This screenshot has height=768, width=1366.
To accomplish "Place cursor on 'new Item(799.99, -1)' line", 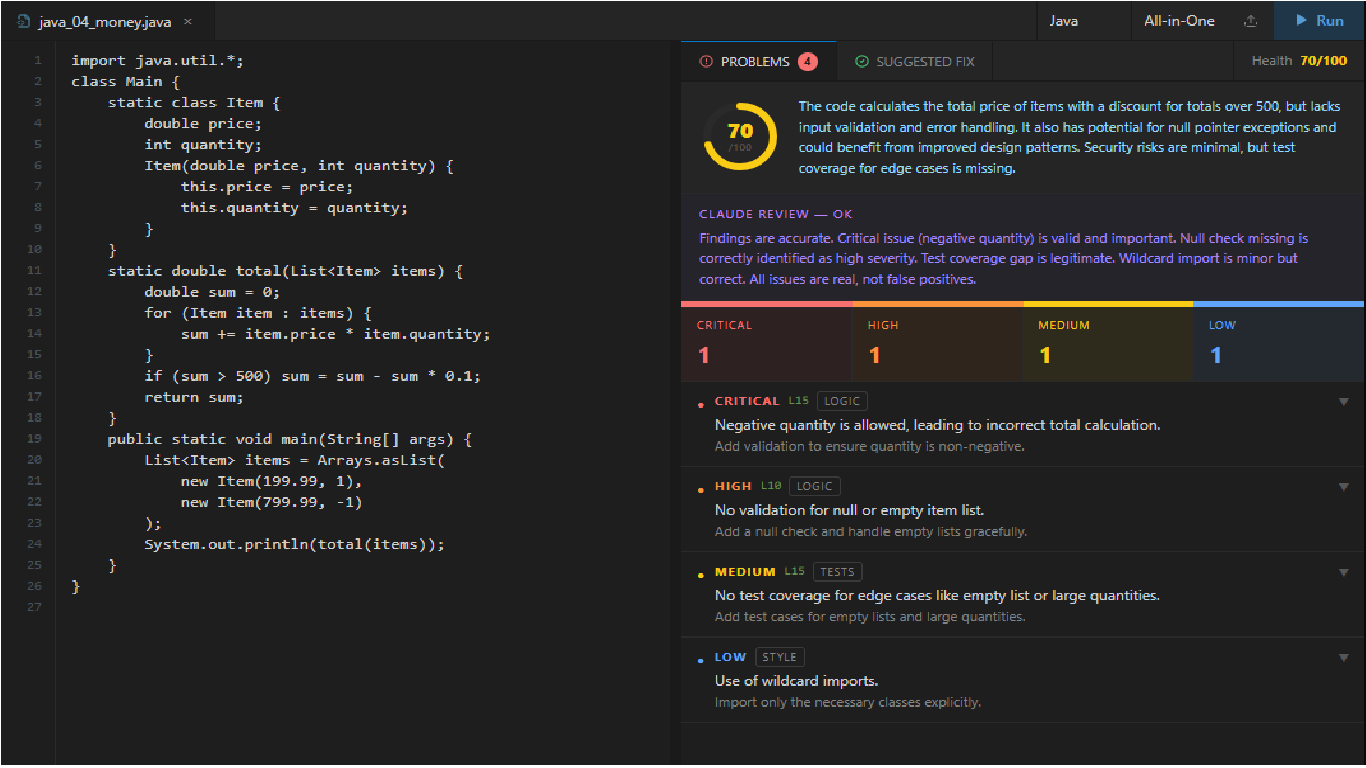I will pyautogui.click(x=271, y=502).
